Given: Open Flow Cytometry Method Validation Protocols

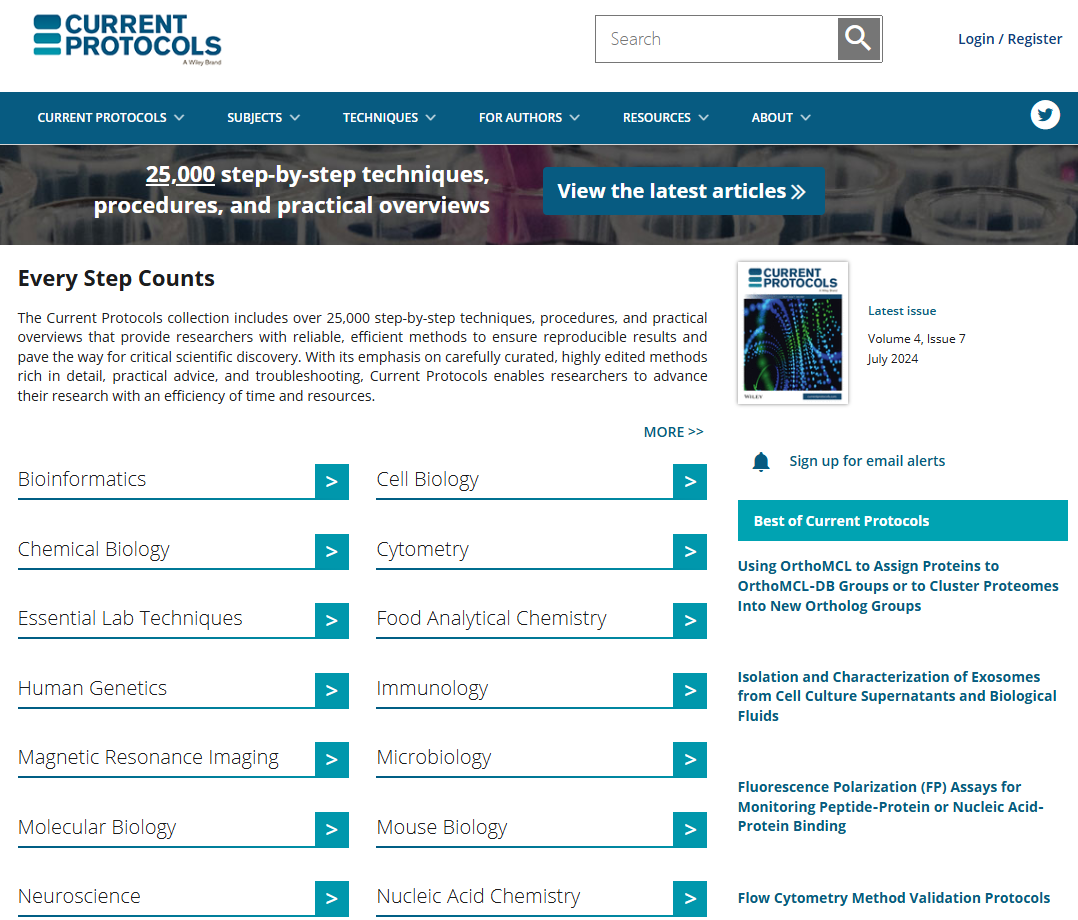Looking at the screenshot, I should 894,898.
